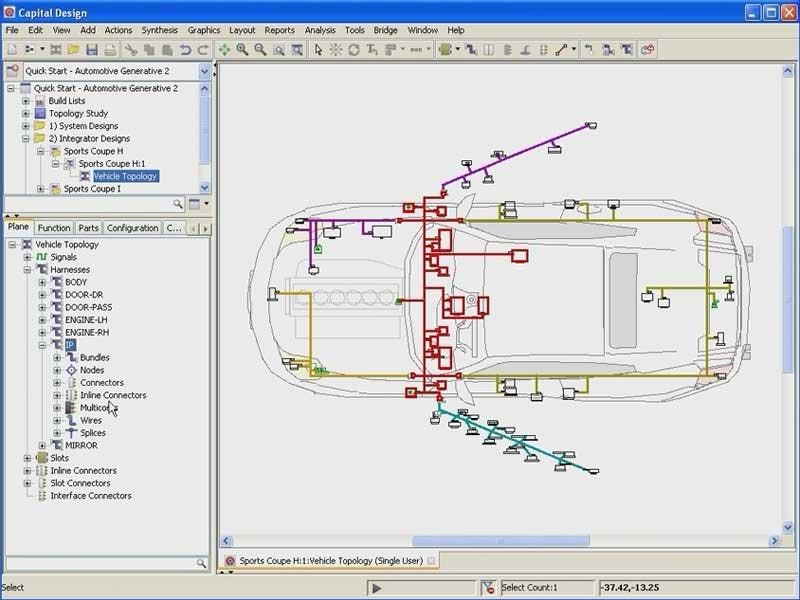Expand the Build Lists tree node
The width and height of the screenshot is (800, 600).
(26, 101)
